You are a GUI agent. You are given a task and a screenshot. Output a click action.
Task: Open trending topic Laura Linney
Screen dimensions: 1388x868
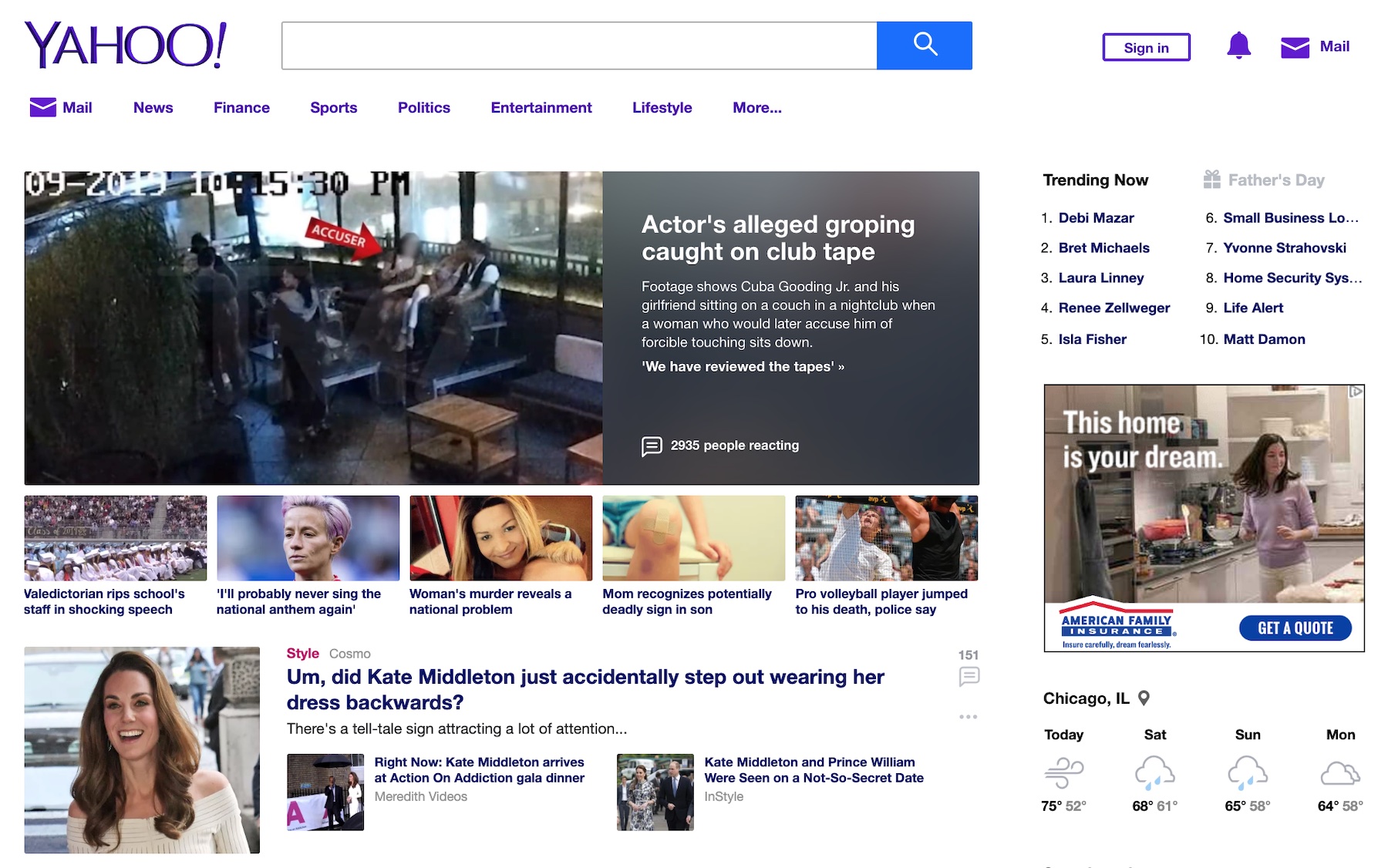1101,278
